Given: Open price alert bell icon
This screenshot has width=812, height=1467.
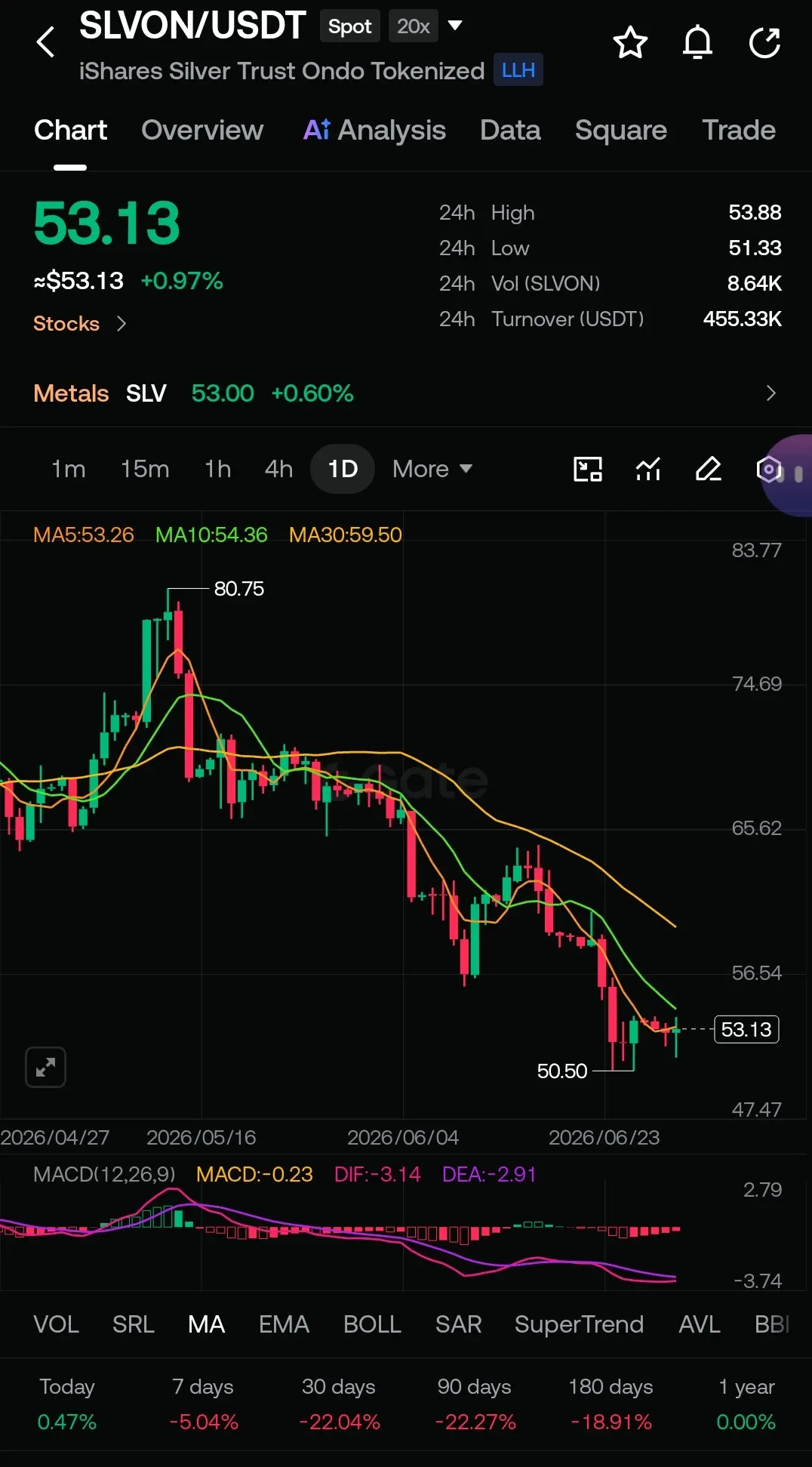Looking at the screenshot, I should [x=697, y=42].
